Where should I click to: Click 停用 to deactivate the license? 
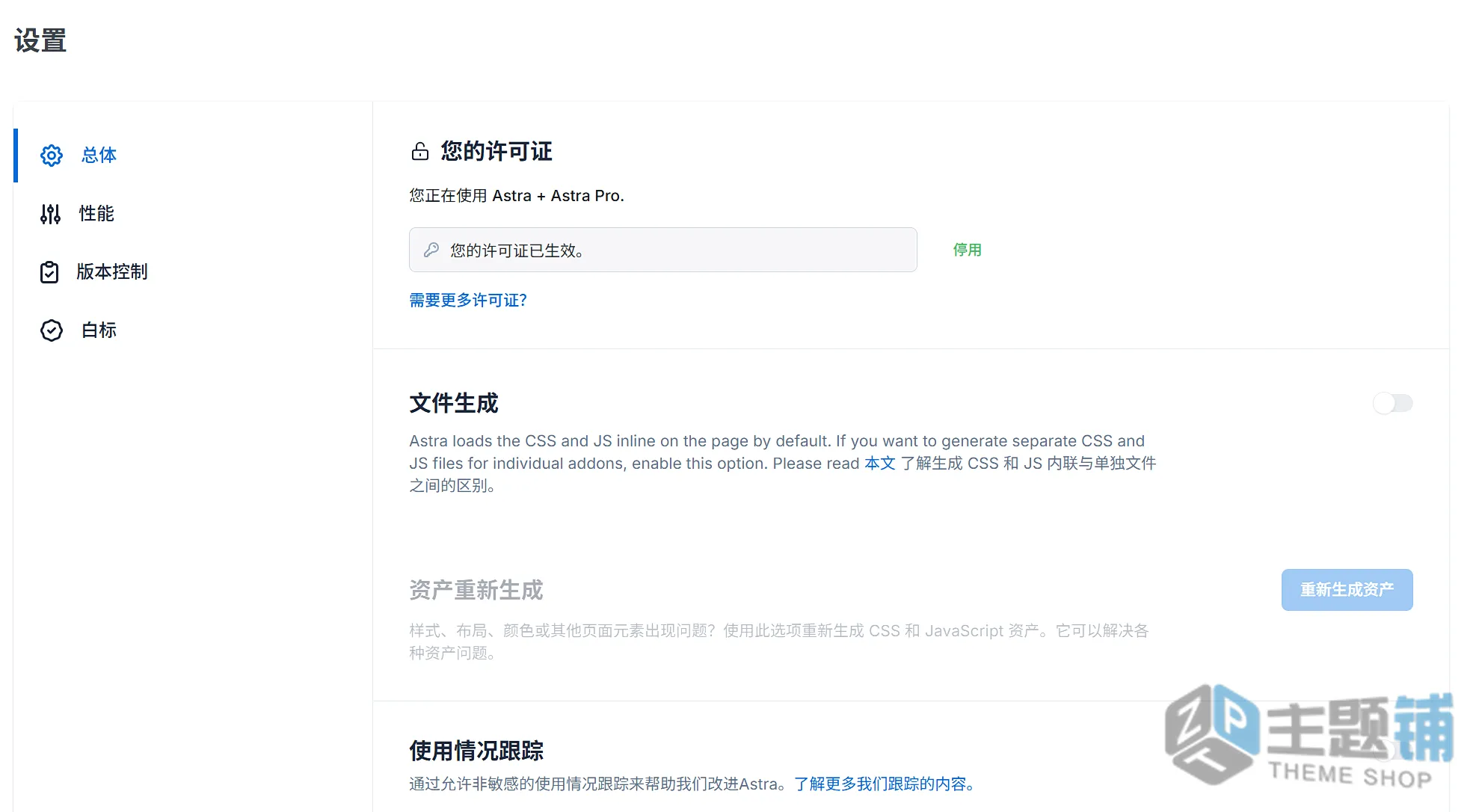point(967,250)
